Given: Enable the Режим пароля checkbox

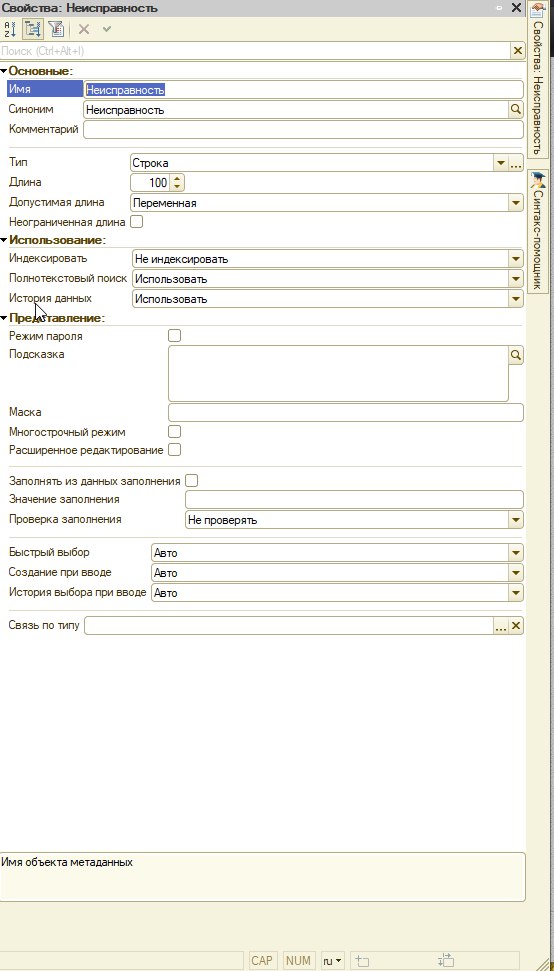Looking at the screenshot, I should (175, 336).
